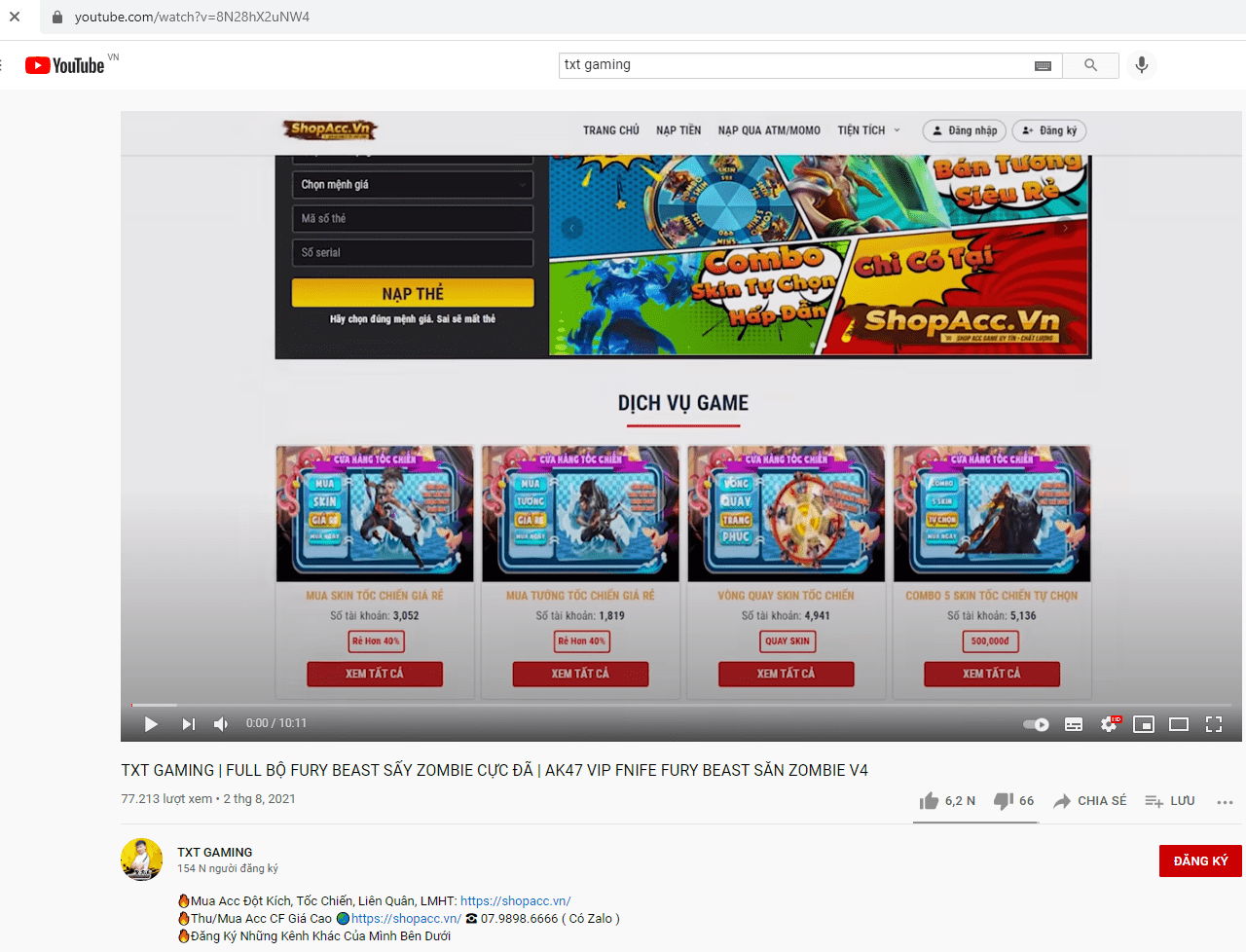Click QUAY SKIN price tag
This screenshot has height=952, width=1246.
tap(787, 641)
